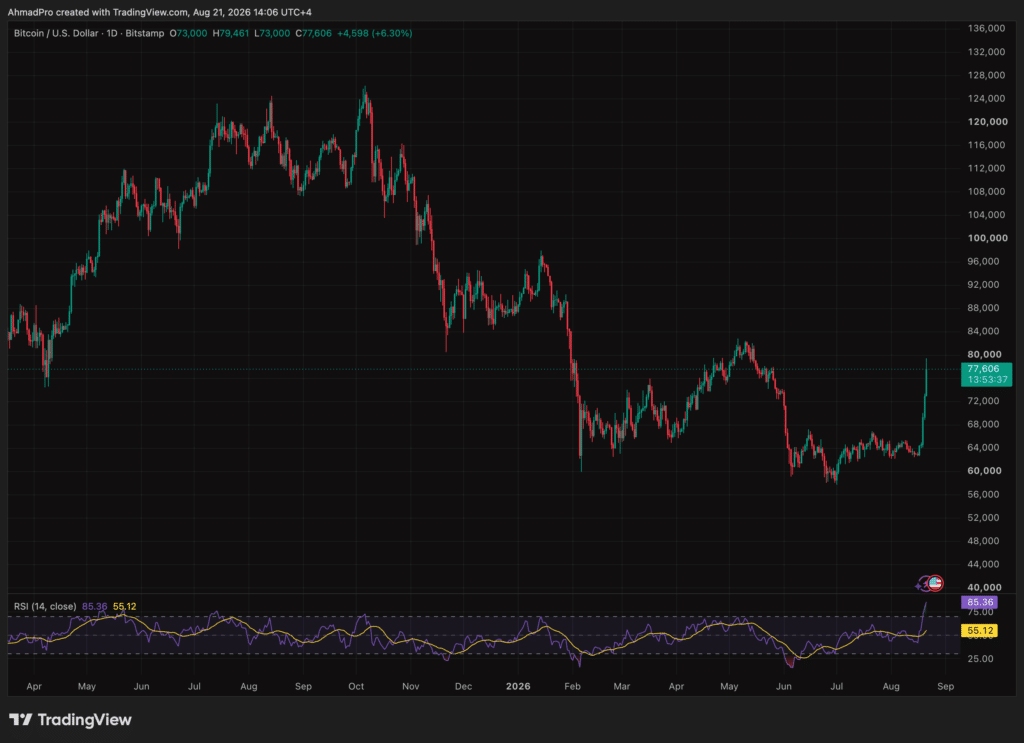Click the 75.00 RSI scale label
Viewport: 1024px width, 743px height.
point(980,612)
